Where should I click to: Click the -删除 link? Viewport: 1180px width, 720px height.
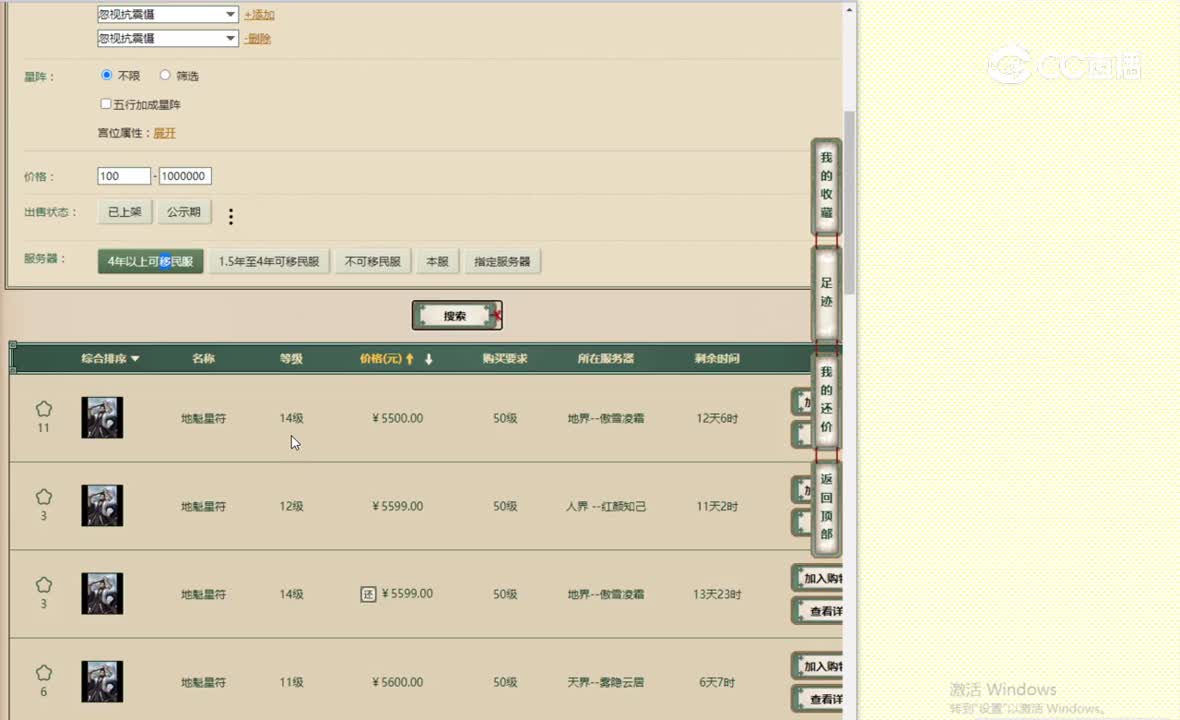[257, 38]
